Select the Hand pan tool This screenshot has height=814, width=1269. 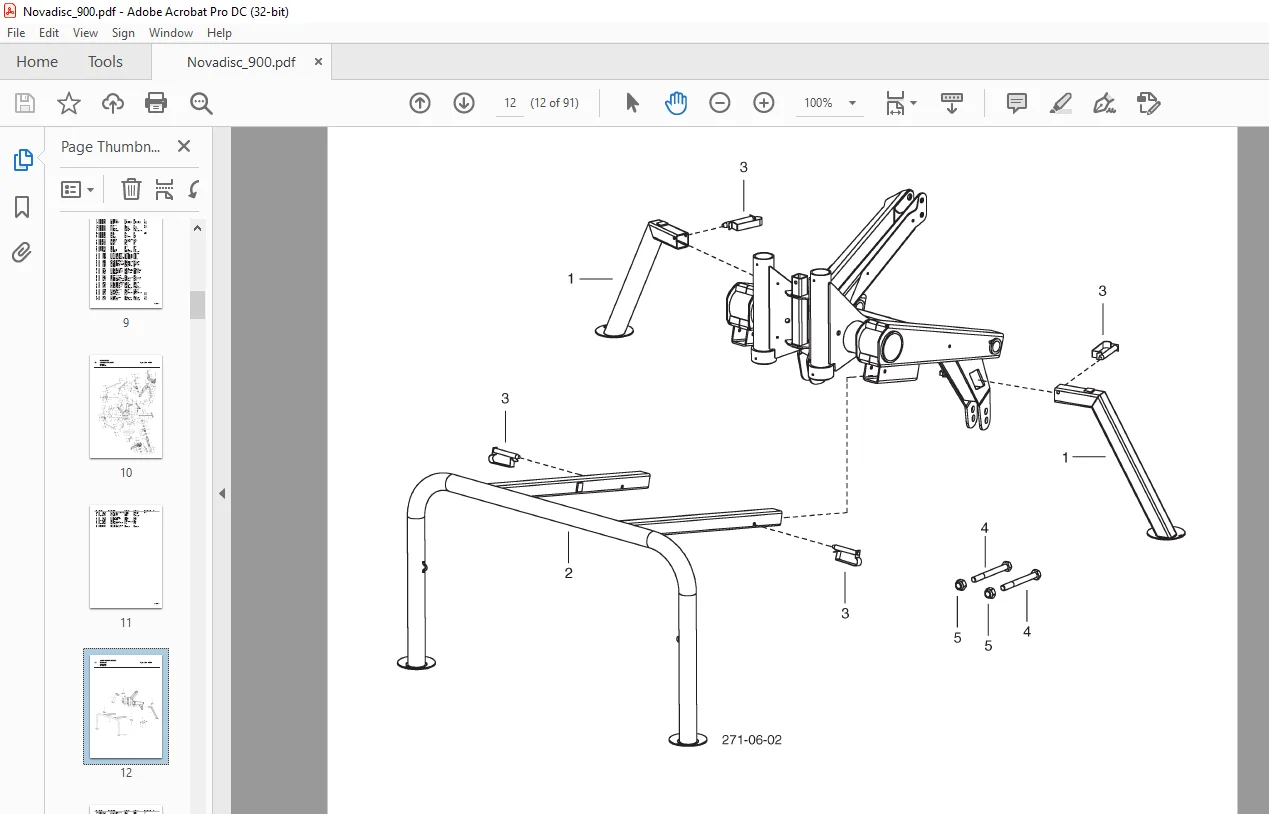tap(676, 103)
